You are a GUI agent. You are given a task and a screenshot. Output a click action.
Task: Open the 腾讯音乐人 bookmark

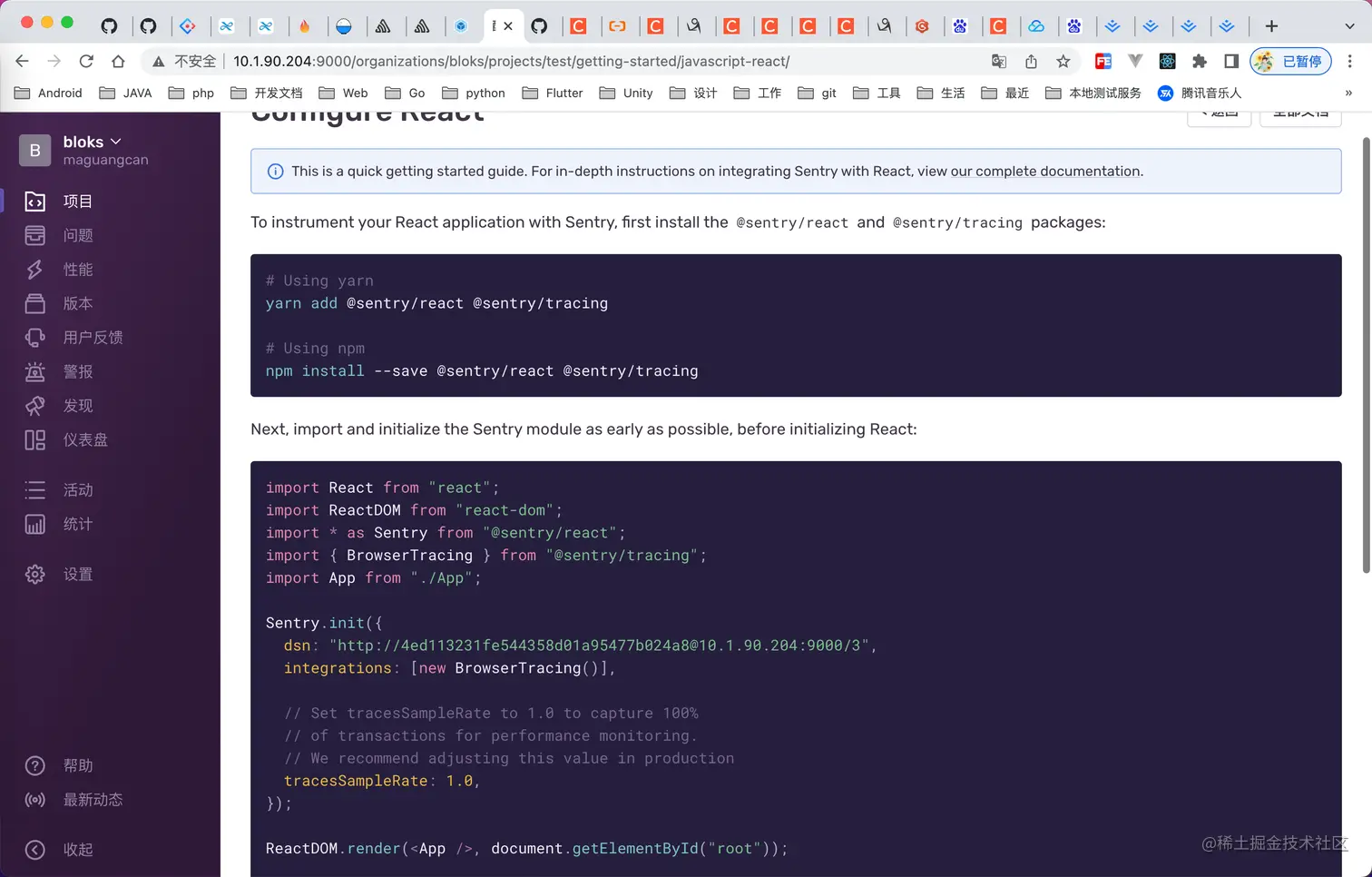click(1199, 93)
